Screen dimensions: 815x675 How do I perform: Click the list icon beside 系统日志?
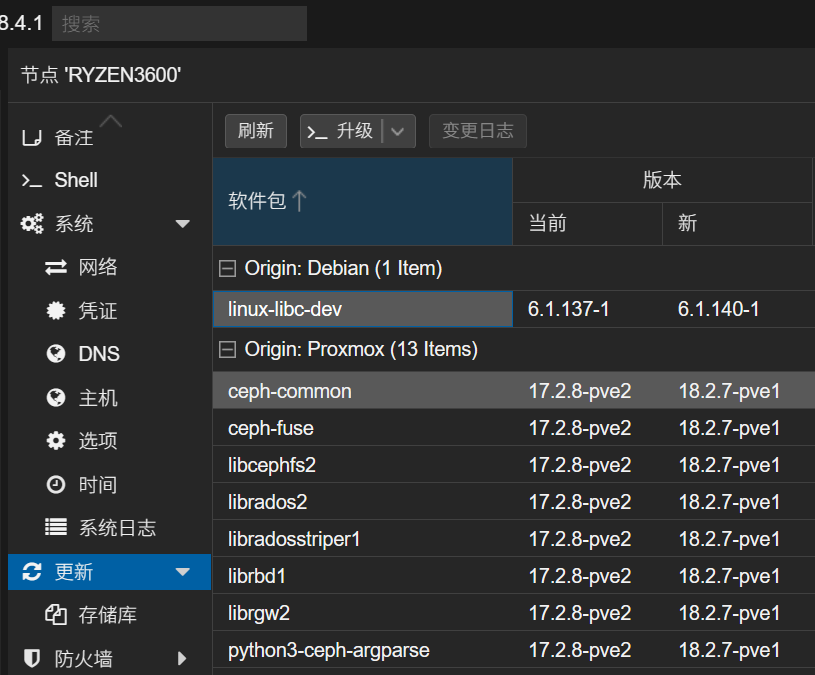(x=56, y=527)
